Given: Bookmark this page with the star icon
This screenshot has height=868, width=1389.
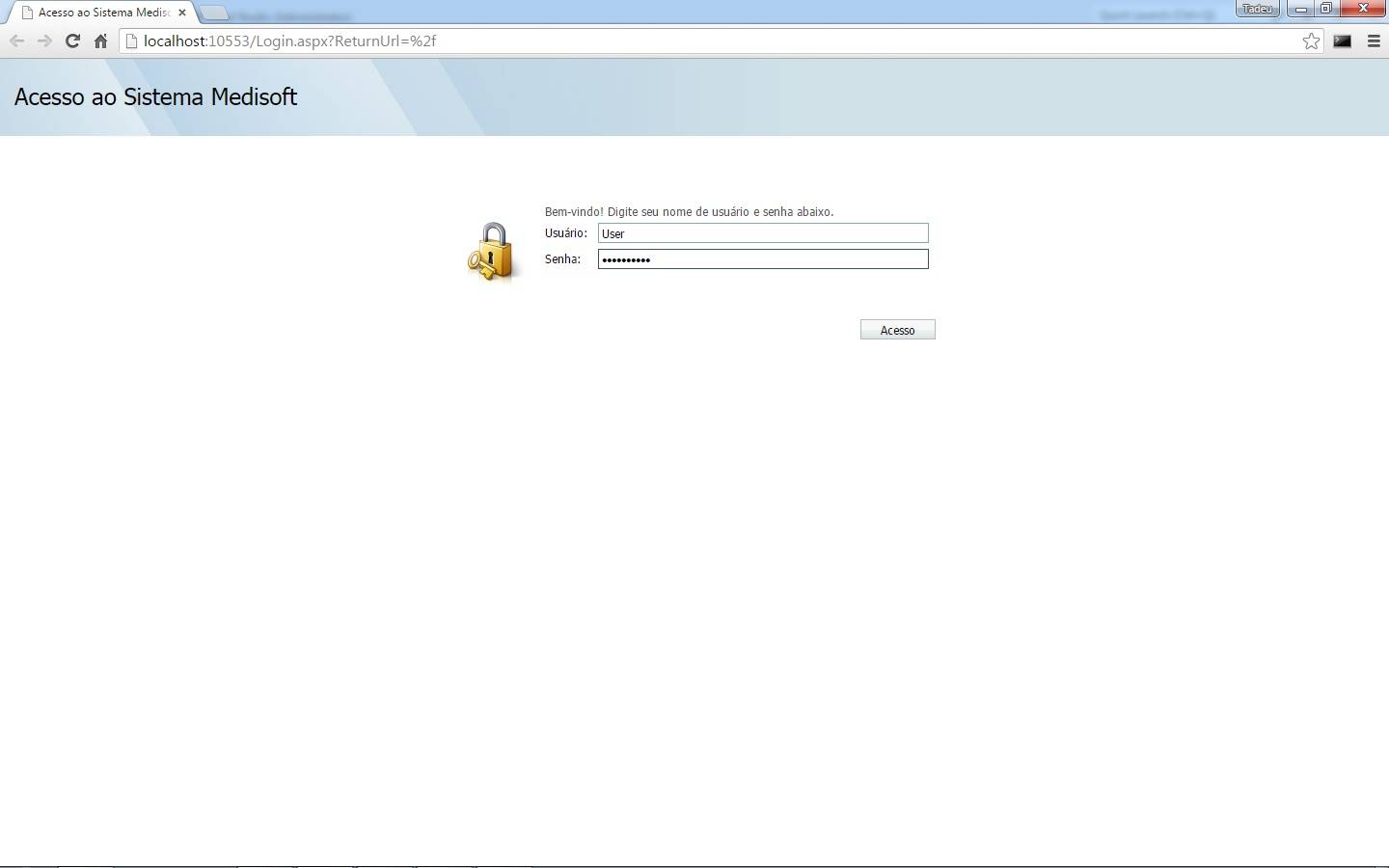Looking at the screenshot, I should coord(1311,41).
